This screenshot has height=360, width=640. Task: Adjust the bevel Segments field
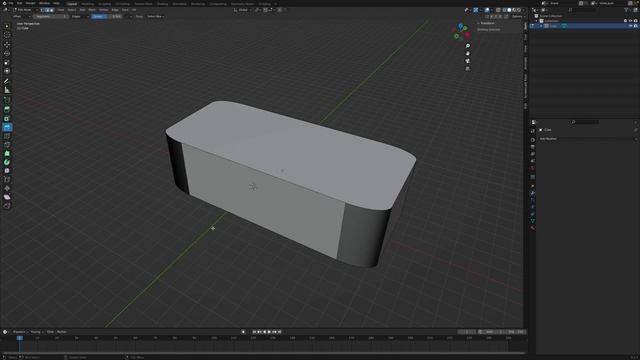[51, 17]
